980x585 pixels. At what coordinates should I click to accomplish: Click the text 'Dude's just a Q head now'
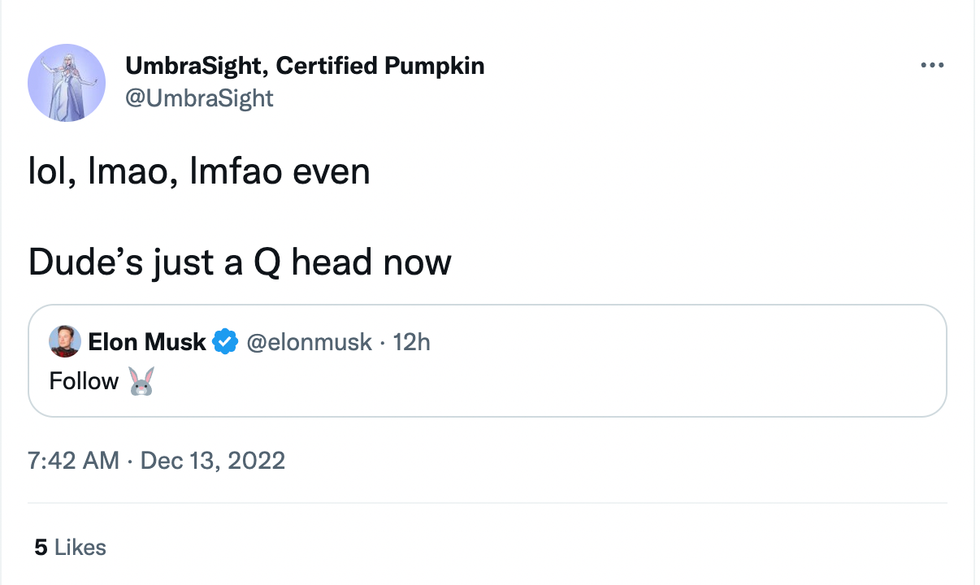[x=240, y=262]
